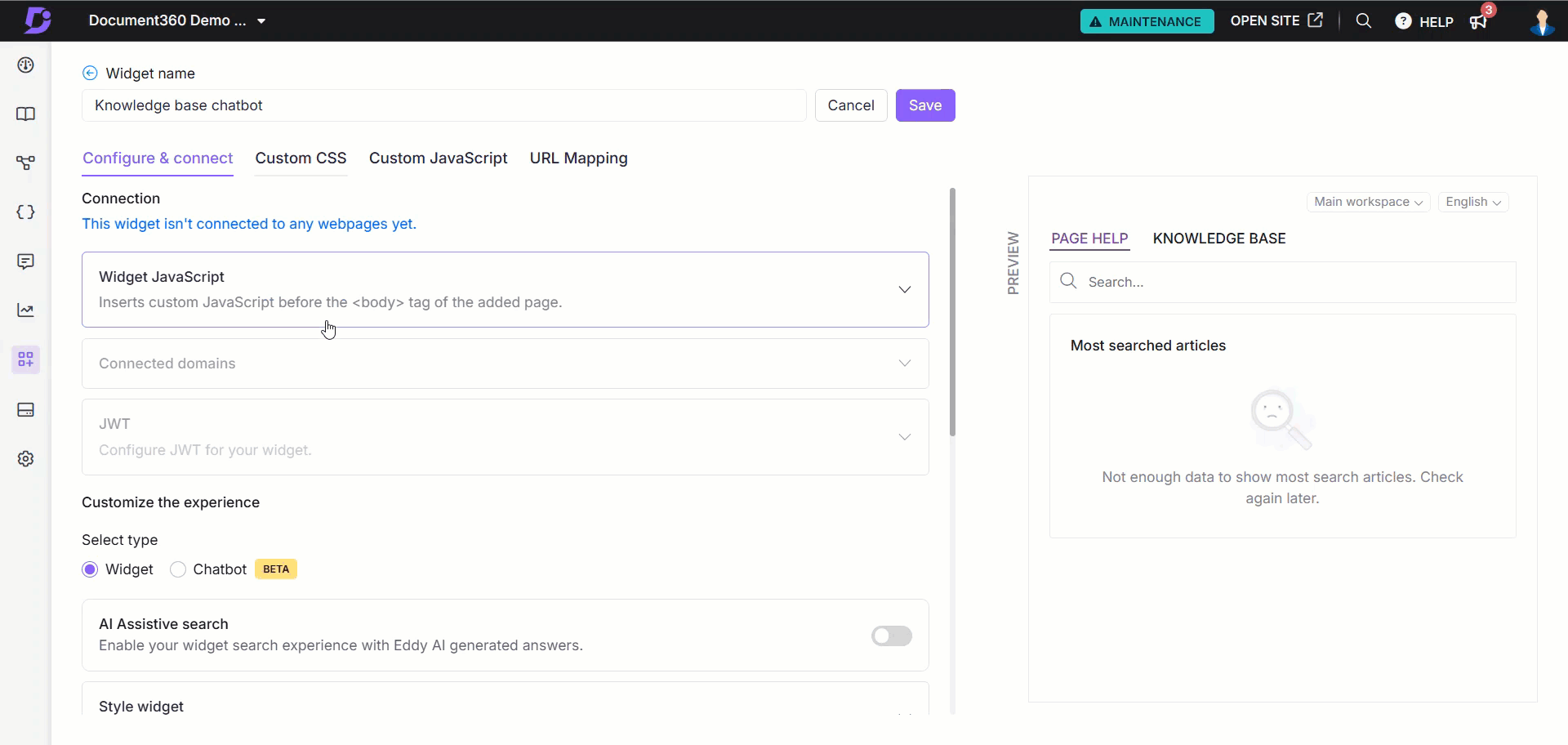Click the 'Most searched articles' heading
The height and width of the screenshot is (745, 1568).
pyautogui.click(x=1148, y=346)
